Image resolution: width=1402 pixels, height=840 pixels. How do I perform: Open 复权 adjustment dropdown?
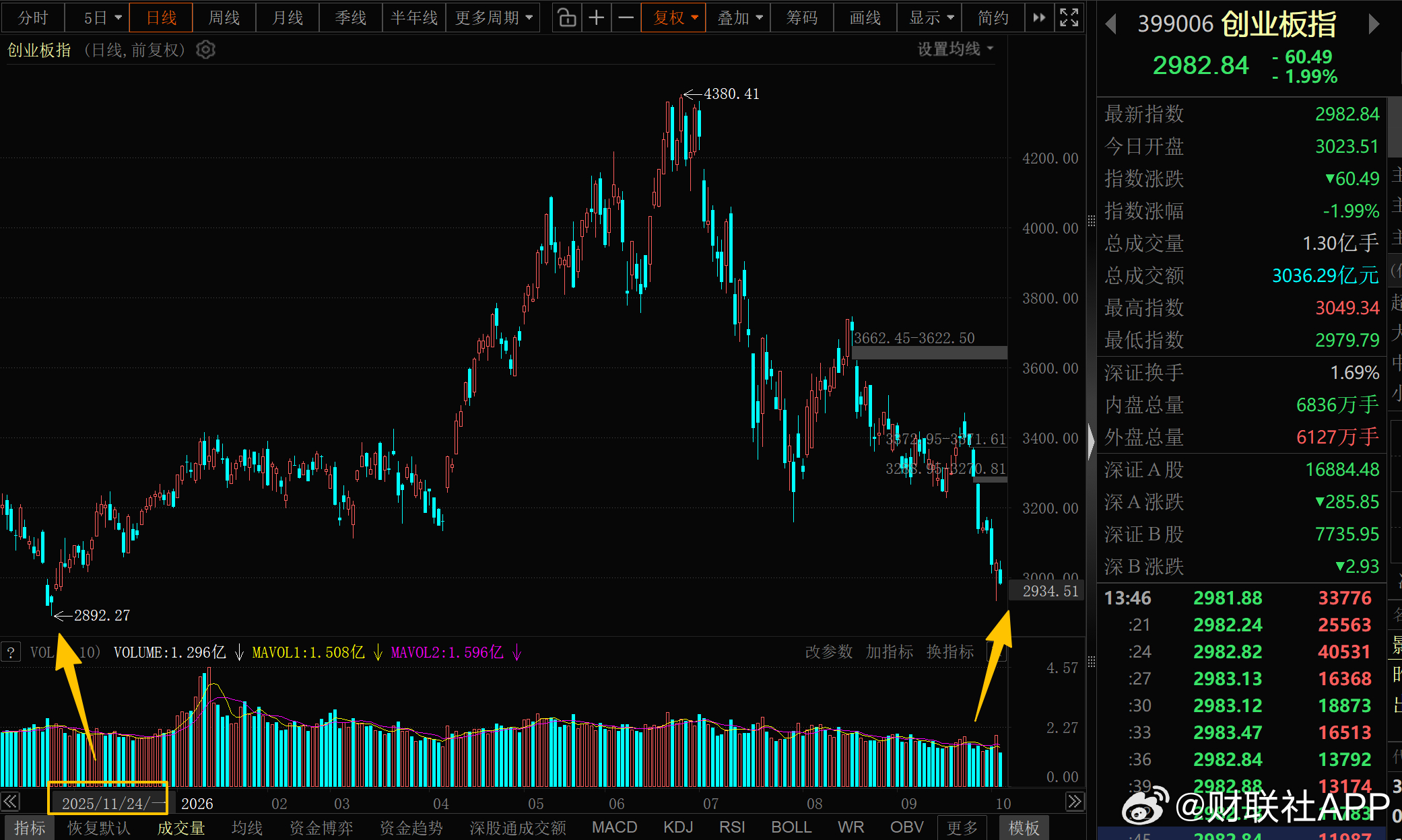tap(673, 18)
